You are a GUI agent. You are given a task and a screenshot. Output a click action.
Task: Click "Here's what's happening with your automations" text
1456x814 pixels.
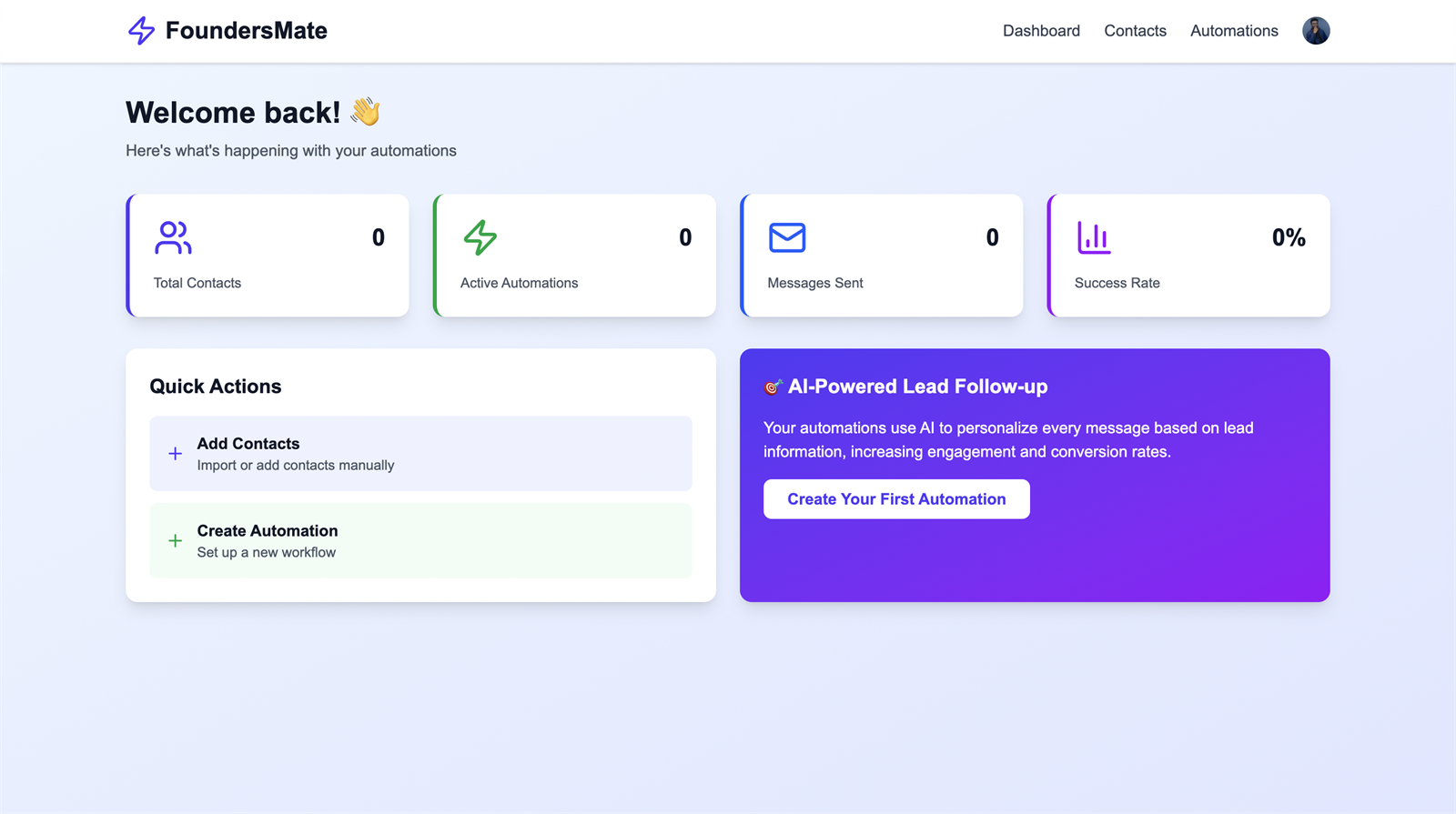coord(291,151)
